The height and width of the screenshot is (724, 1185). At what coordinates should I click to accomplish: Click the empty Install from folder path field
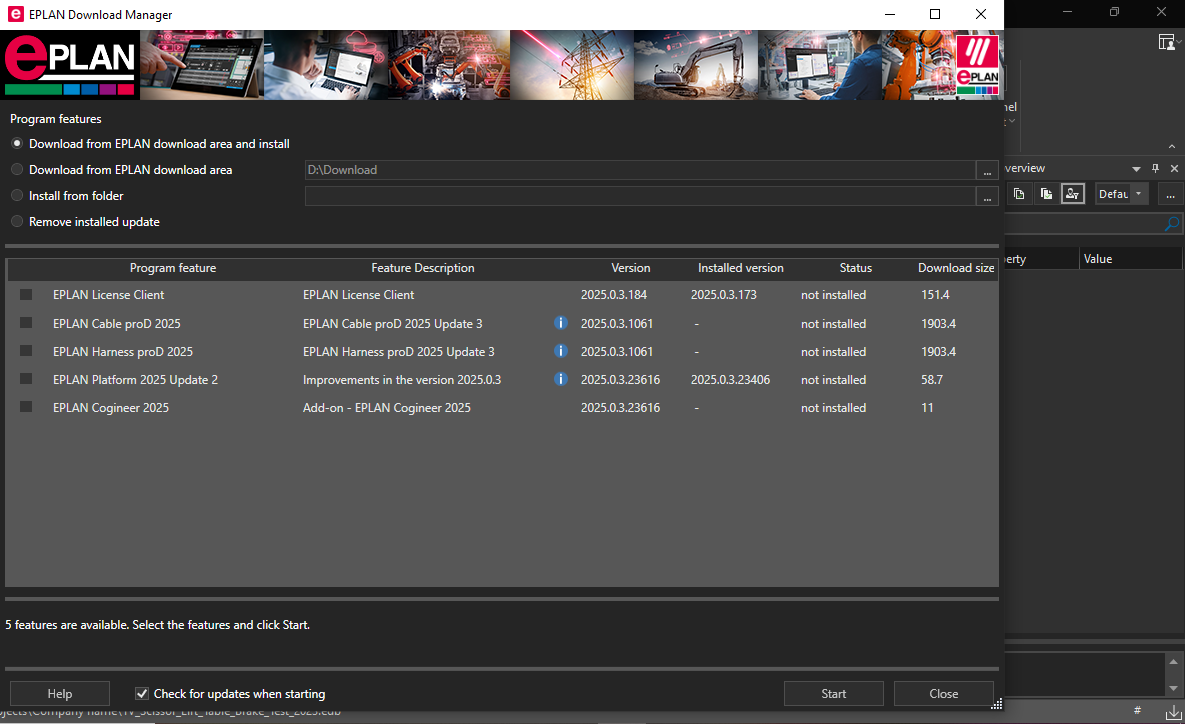(x=640, y=196)
